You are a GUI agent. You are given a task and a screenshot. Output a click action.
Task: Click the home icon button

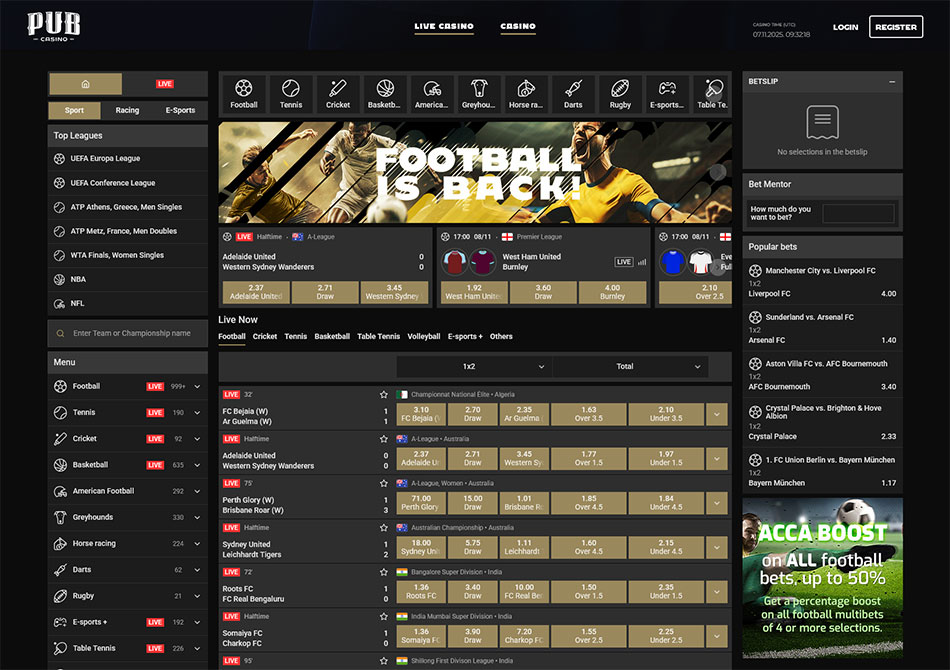pyautogui.click(x=85, y=84)
